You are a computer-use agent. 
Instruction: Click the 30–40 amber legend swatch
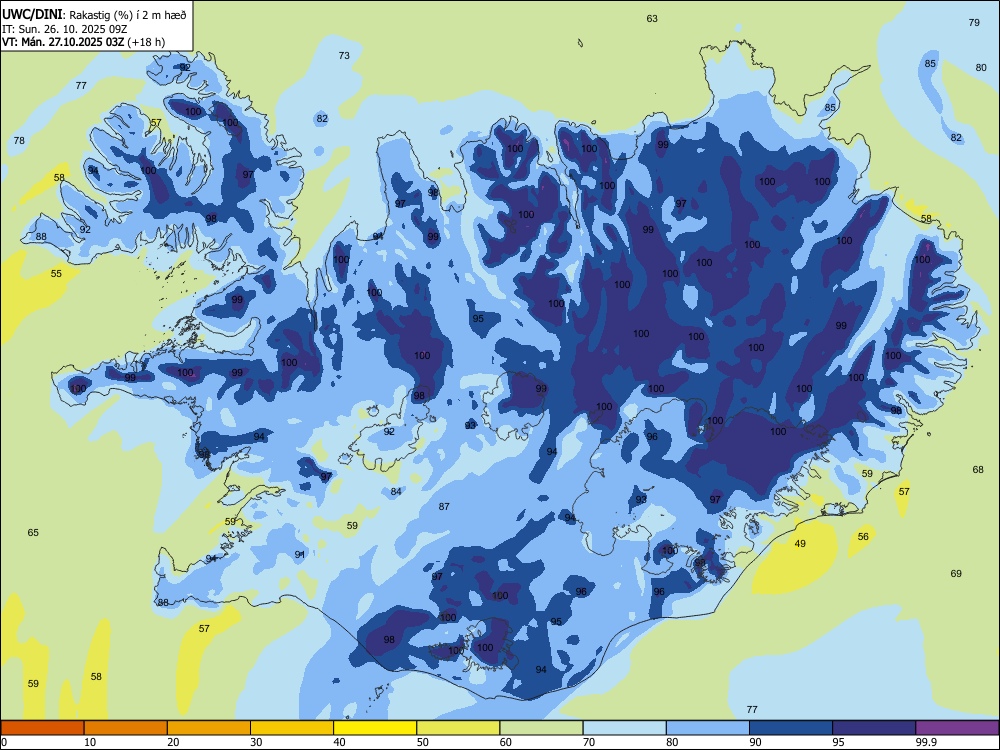coord(292,728)
